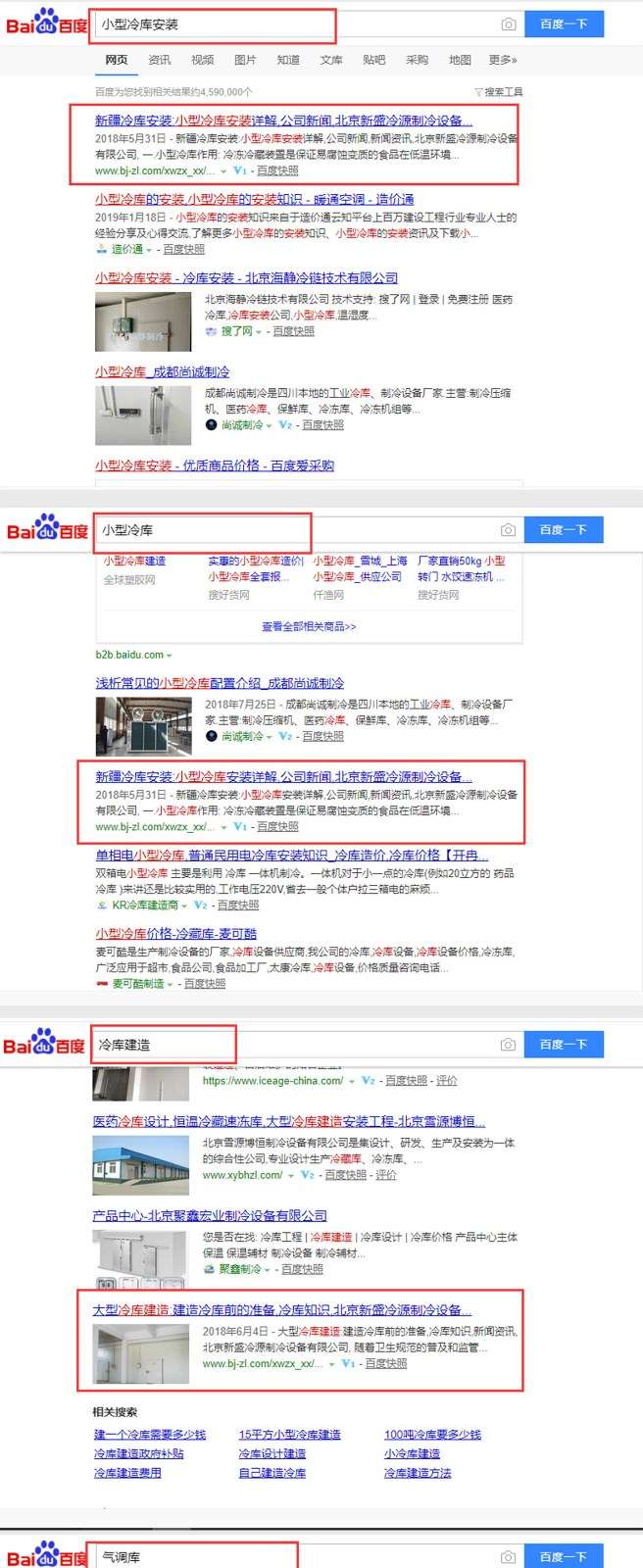The width and height of the screenshot is (643, 1568).
Task: Open result 单相电小型冷库,普通民用电冷库安装知识
Action: 291,856
